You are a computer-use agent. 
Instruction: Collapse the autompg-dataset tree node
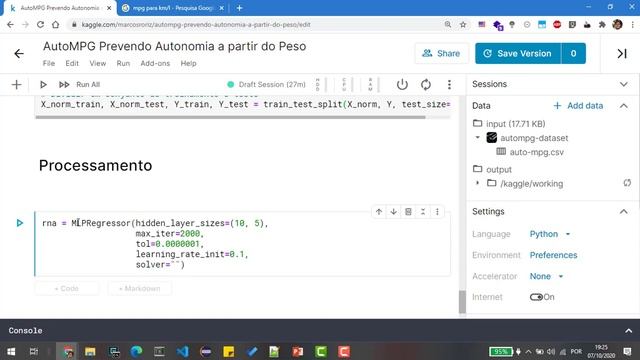(478, 138)
